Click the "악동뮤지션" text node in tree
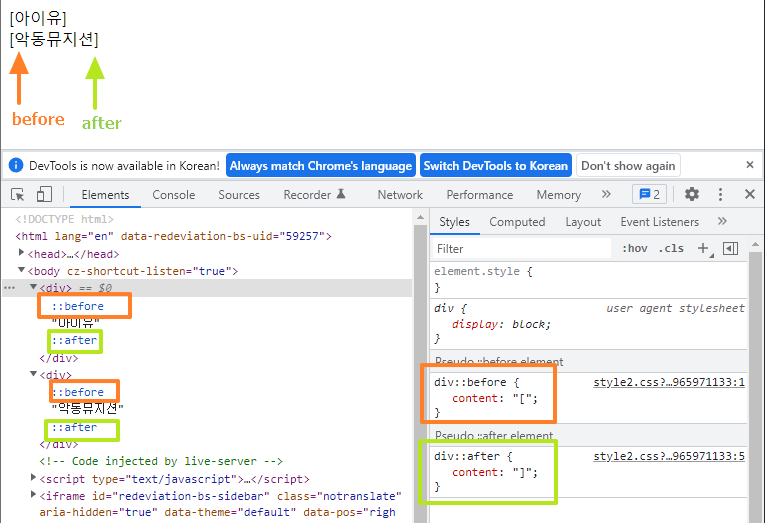 pos(87,407)
